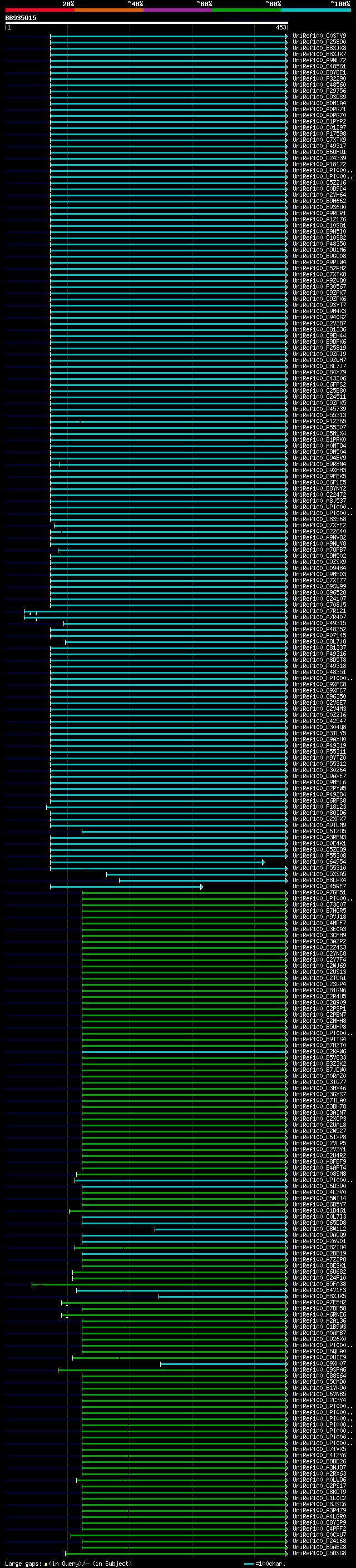
Task: Open hit UniRef100_P25890
Action: click(319, 42)
